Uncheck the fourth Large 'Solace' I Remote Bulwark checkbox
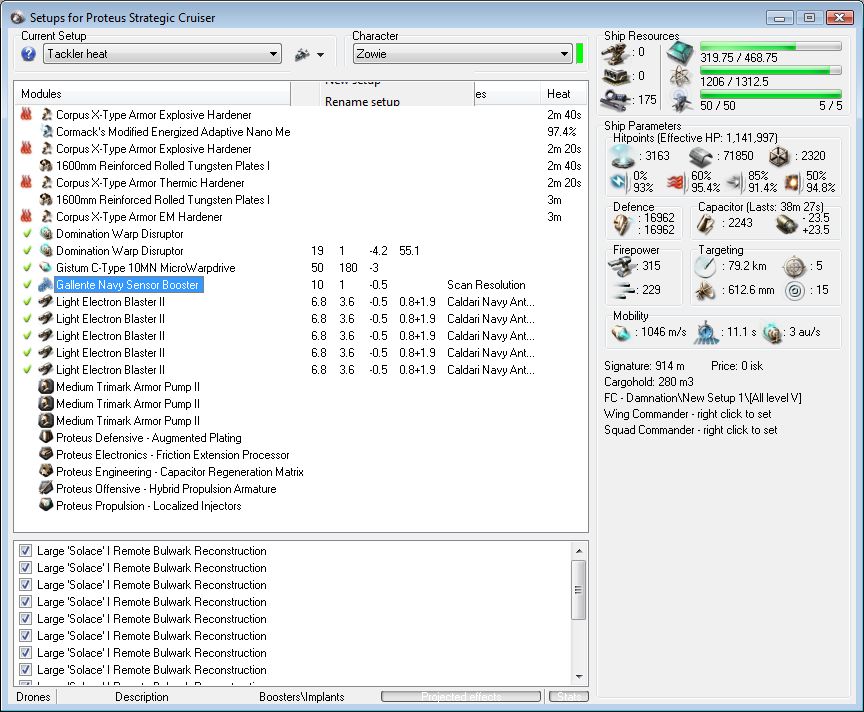Image resolution: width=864 pixels, height=712 pixels. click(x=25, y=602)
